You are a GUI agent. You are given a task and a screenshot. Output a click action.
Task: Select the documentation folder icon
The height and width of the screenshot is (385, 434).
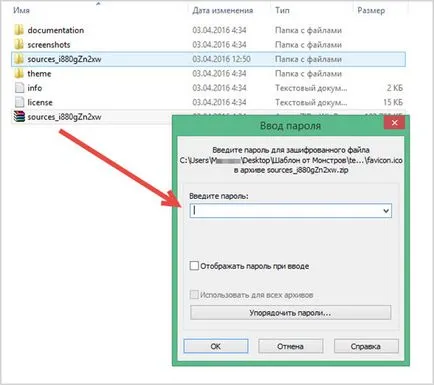[19, 30]
